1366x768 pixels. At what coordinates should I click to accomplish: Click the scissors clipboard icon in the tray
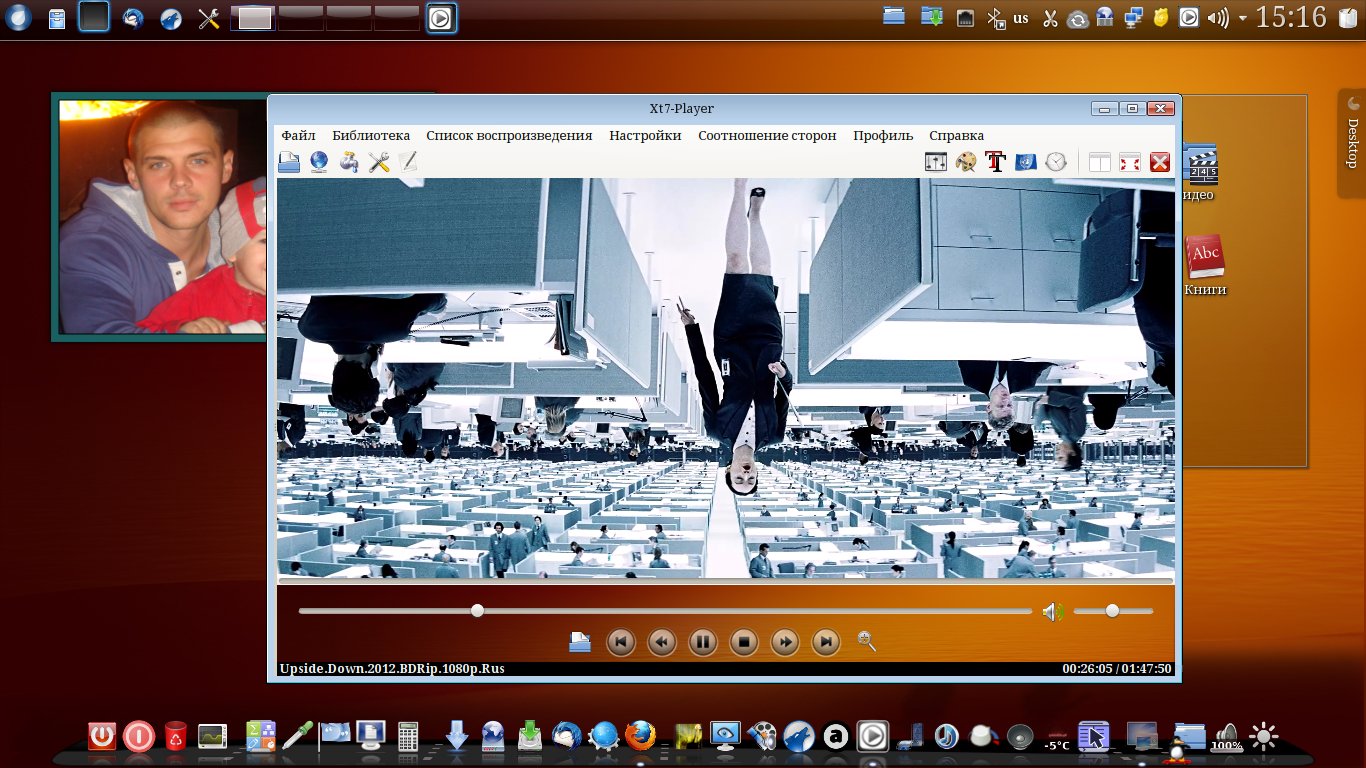point(1050,18)
